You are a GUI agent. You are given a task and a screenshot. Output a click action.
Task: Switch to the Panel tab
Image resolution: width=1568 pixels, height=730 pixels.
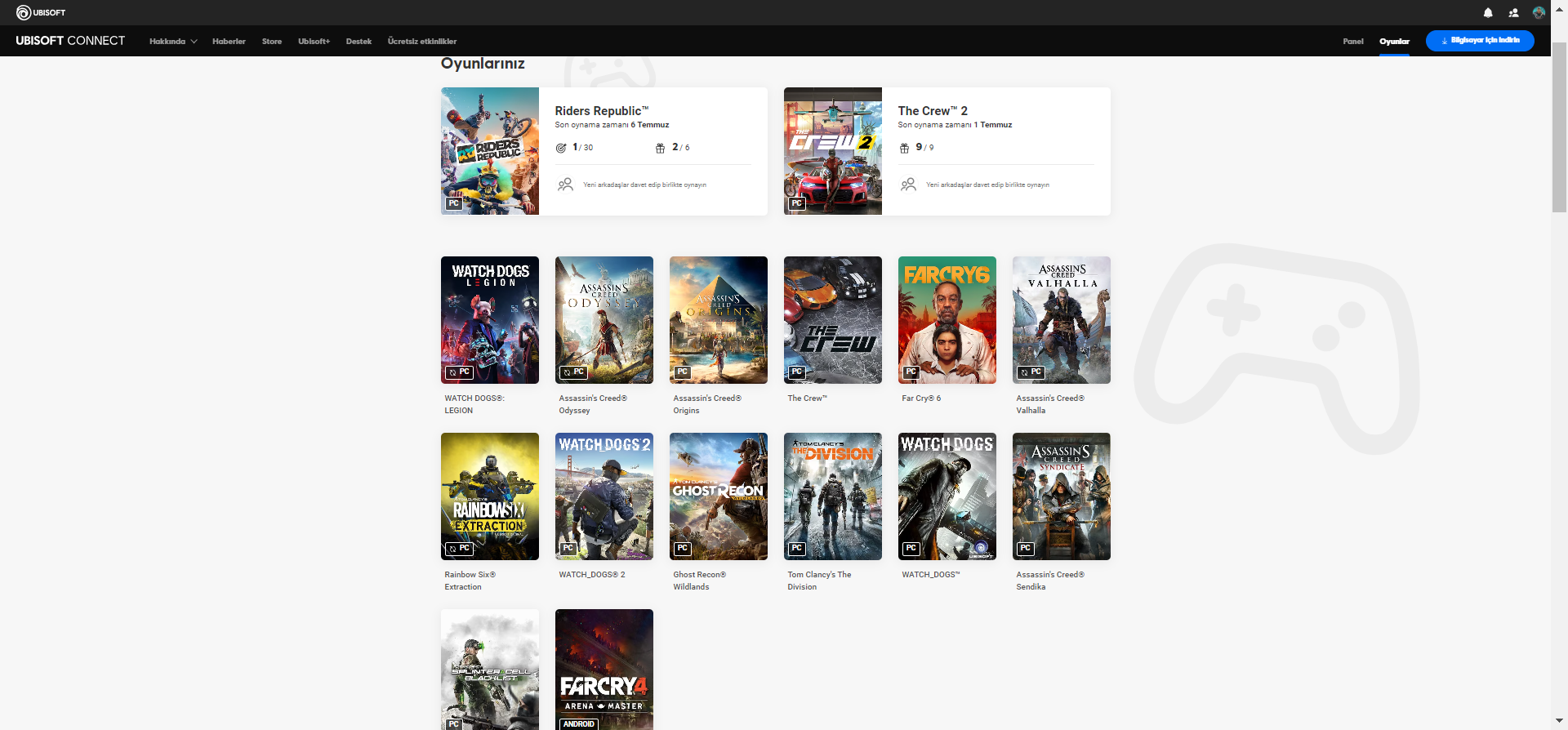click(x=1353, y=42)
